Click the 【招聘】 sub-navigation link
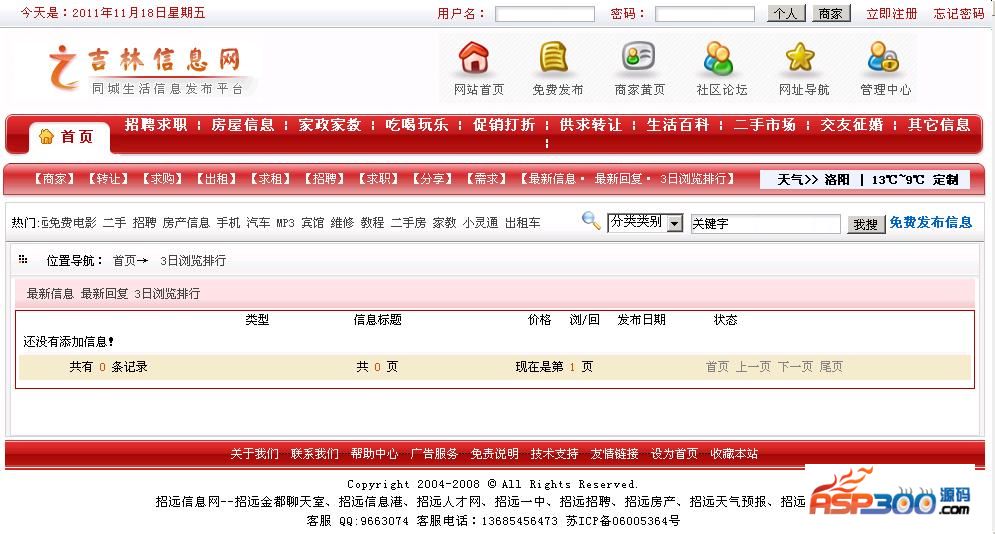 coord(324,179)
